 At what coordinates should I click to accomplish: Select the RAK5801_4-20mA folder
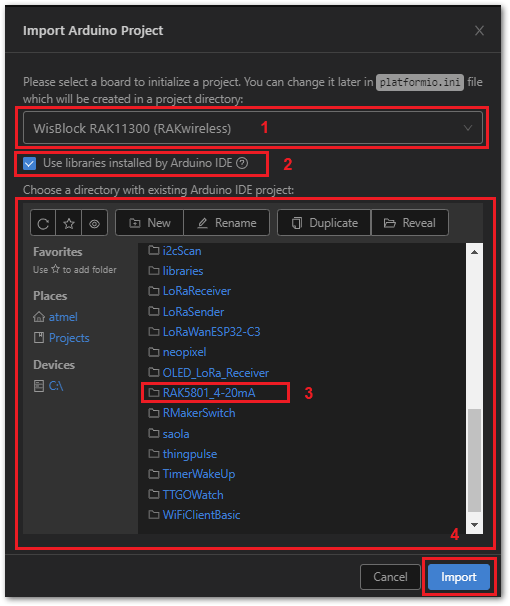(x=209, y=393)
